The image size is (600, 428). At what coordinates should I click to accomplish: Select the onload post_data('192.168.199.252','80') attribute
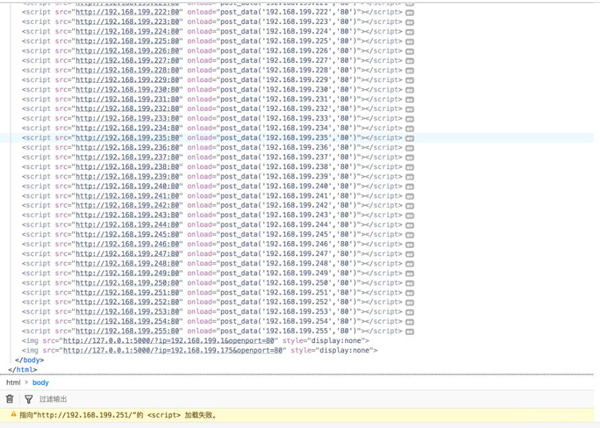pos(274,302)
